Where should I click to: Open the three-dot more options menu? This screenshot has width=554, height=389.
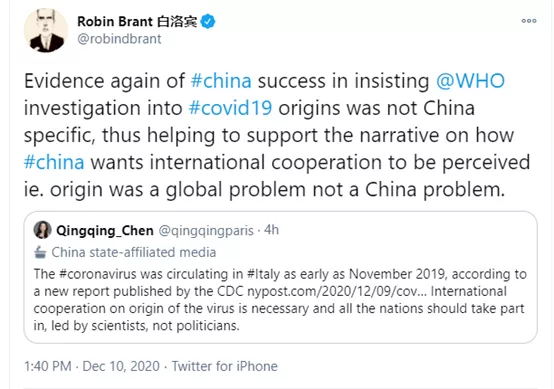coord(529,21)
